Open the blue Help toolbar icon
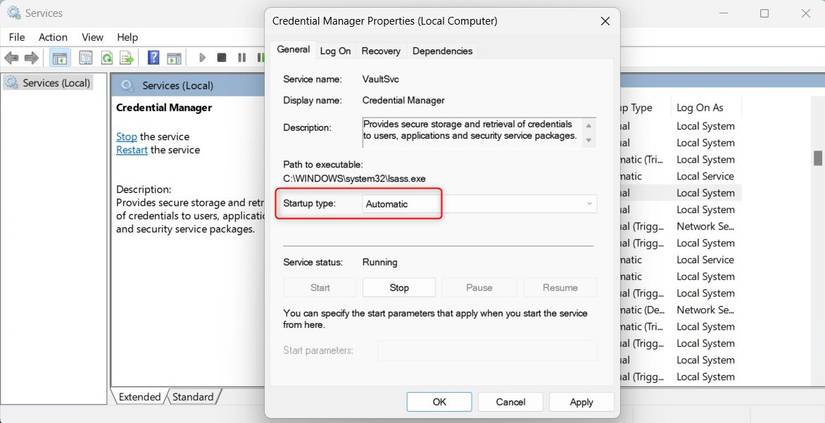This screenshot has height=423, width=825. (154, 58)
